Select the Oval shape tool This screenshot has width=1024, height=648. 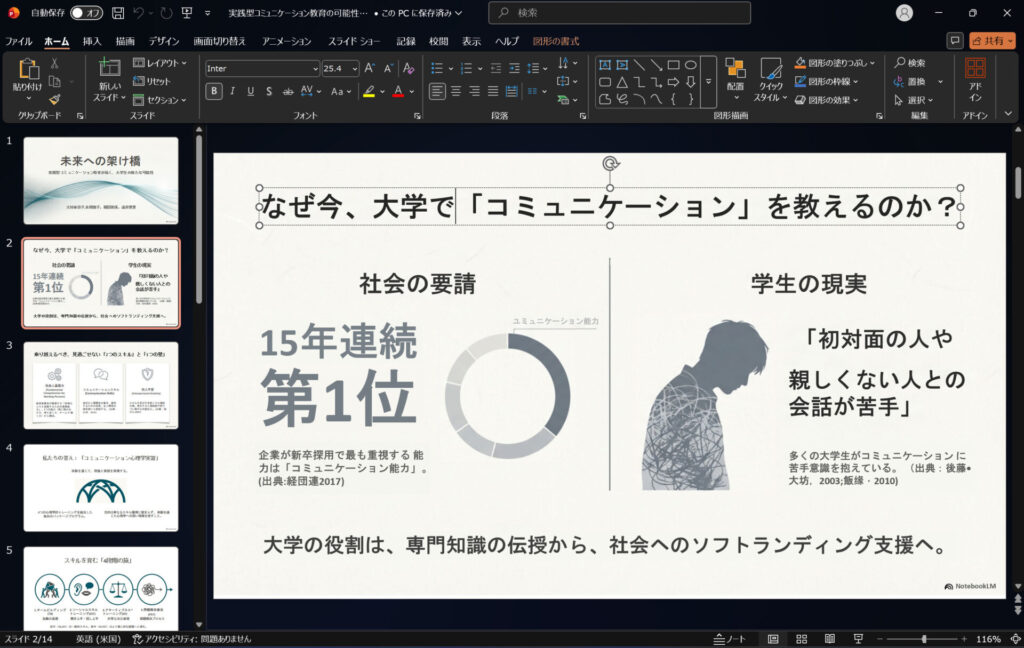click(691, 64)
